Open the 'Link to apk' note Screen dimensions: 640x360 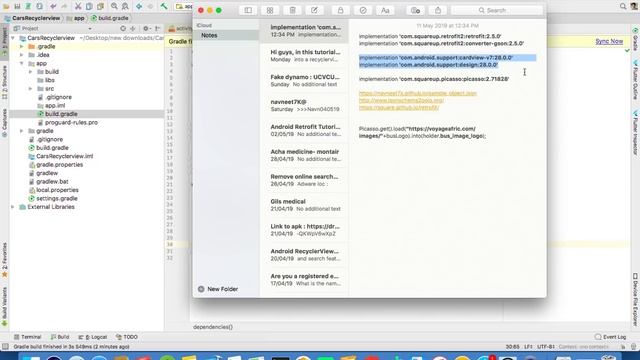point(304,230)
